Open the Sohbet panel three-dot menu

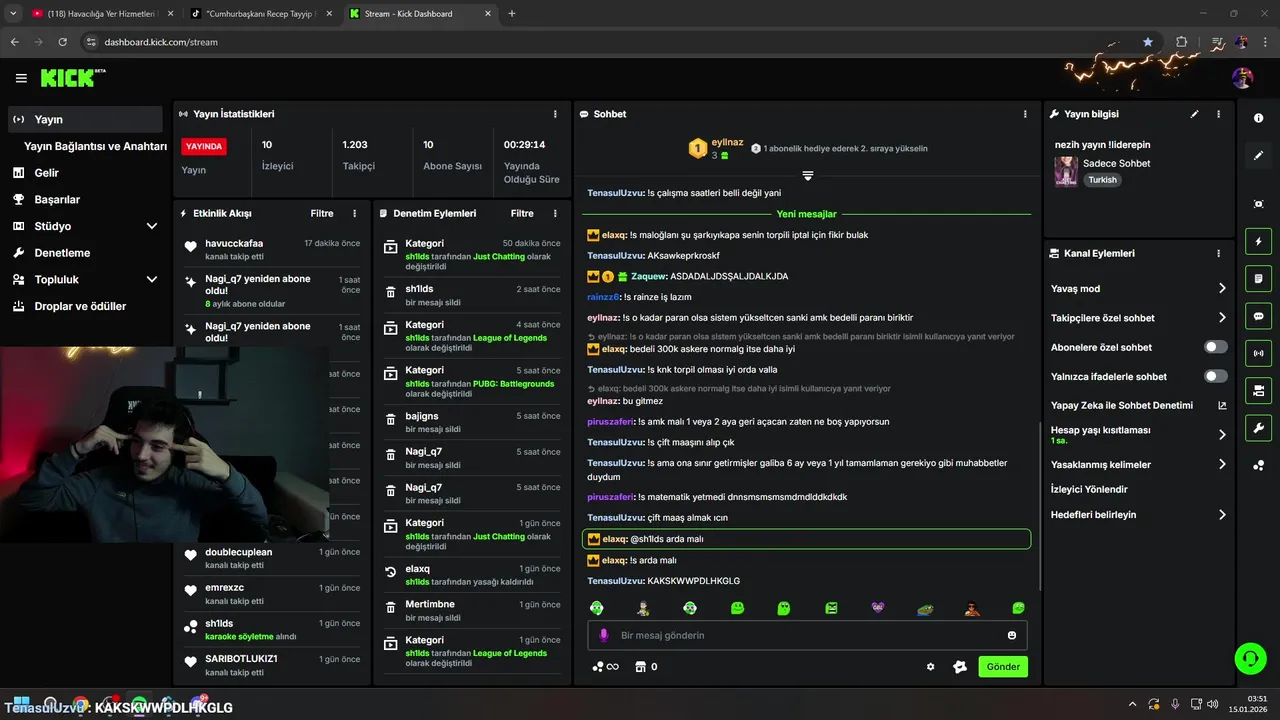pyautogui.click(x=1025, y=114)
